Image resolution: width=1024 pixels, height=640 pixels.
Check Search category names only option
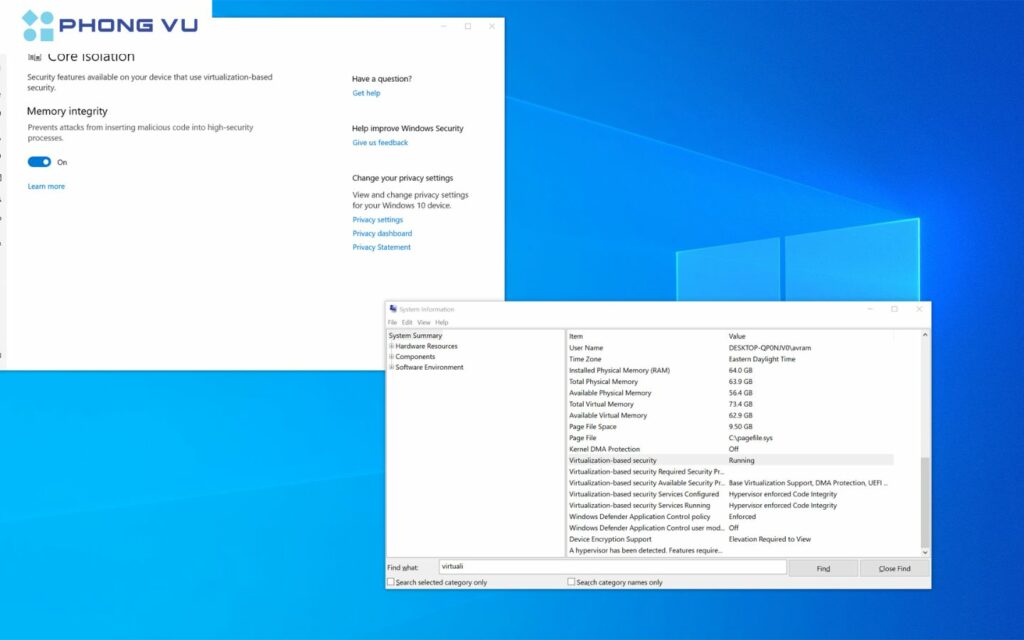pyautogui.click(x=571, y=582)
